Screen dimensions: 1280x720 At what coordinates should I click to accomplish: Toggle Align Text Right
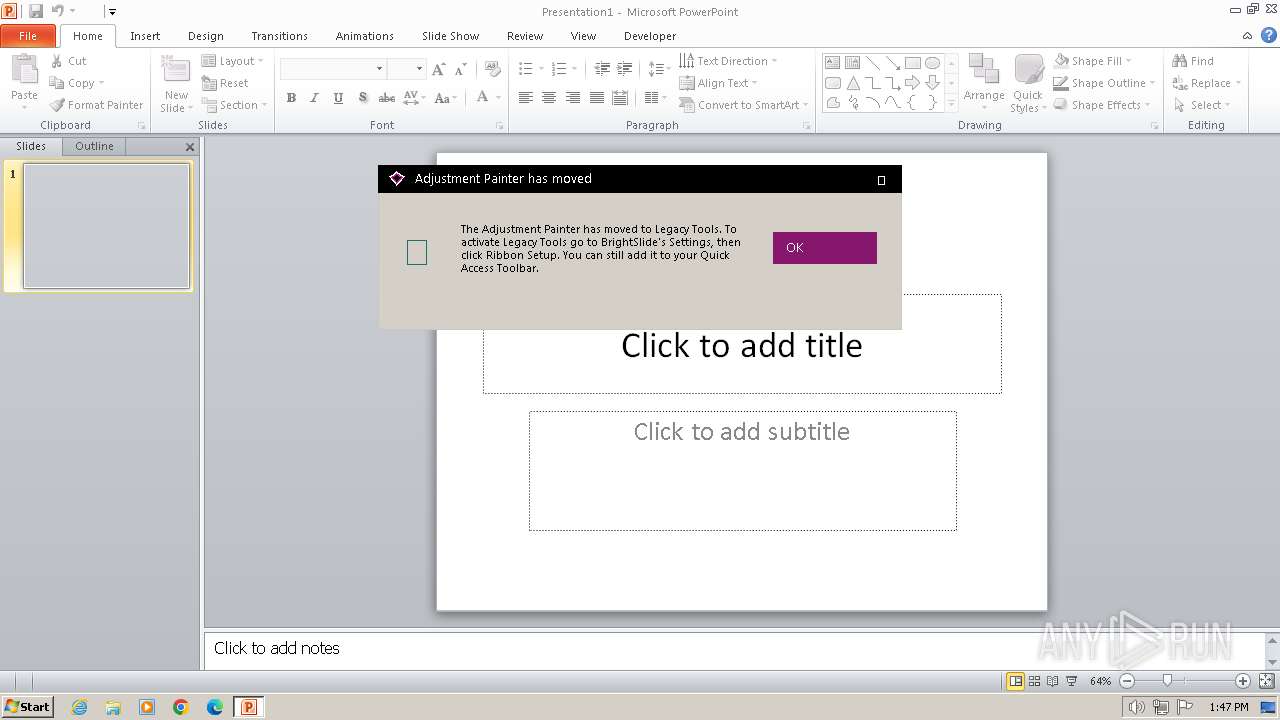[573, 98]
